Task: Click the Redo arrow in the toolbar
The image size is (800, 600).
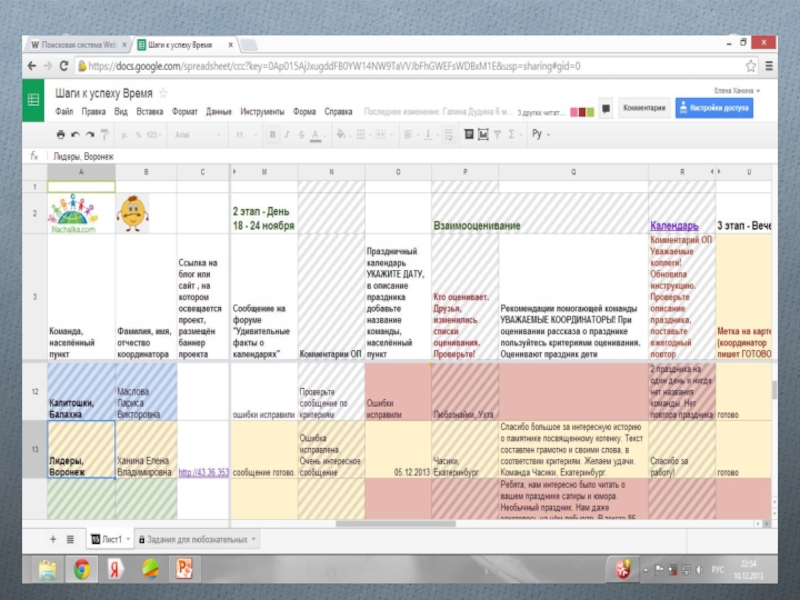Action: click(90, 134)
